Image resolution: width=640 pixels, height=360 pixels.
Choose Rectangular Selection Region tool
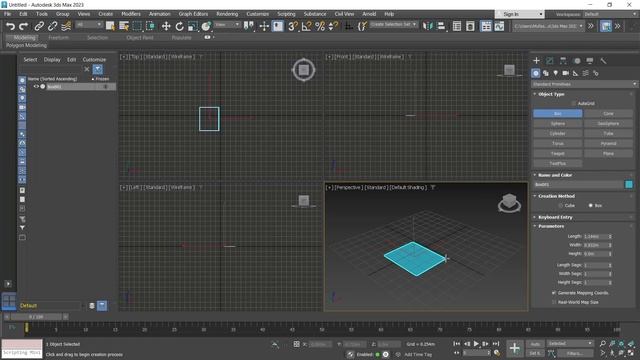click(x=137, y=27)
